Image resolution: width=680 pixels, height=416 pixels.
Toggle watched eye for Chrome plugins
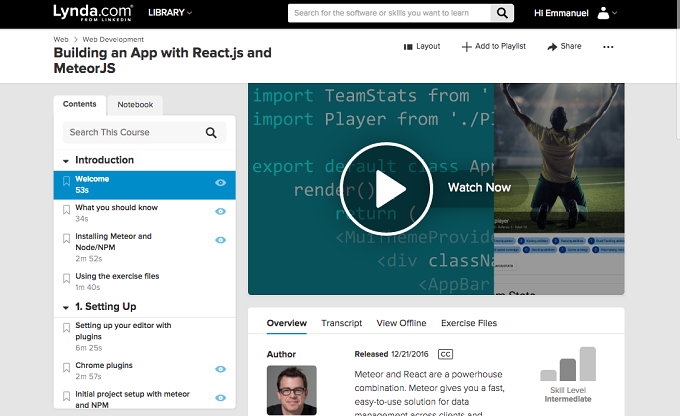pyautogui.click(x=221, y=369)
